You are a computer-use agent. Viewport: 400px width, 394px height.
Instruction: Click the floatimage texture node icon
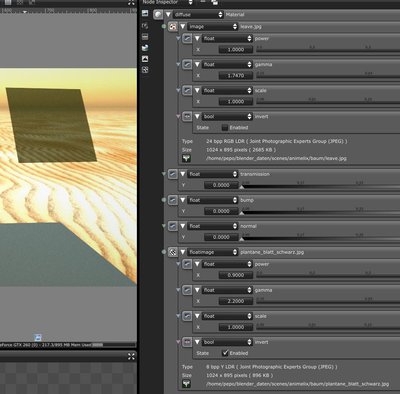click(x=173, y=252)
